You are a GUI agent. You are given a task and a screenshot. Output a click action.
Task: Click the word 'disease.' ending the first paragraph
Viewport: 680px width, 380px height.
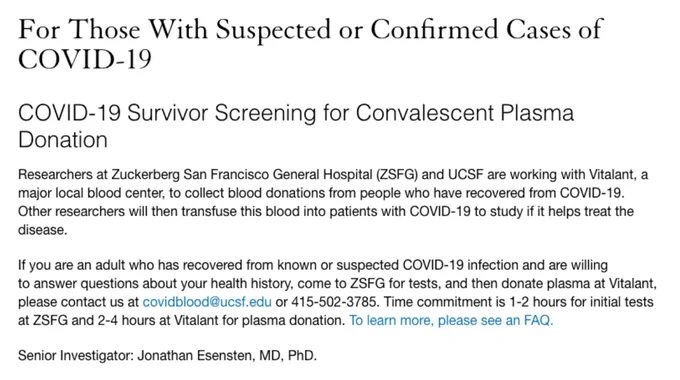[x=42, y=230]
